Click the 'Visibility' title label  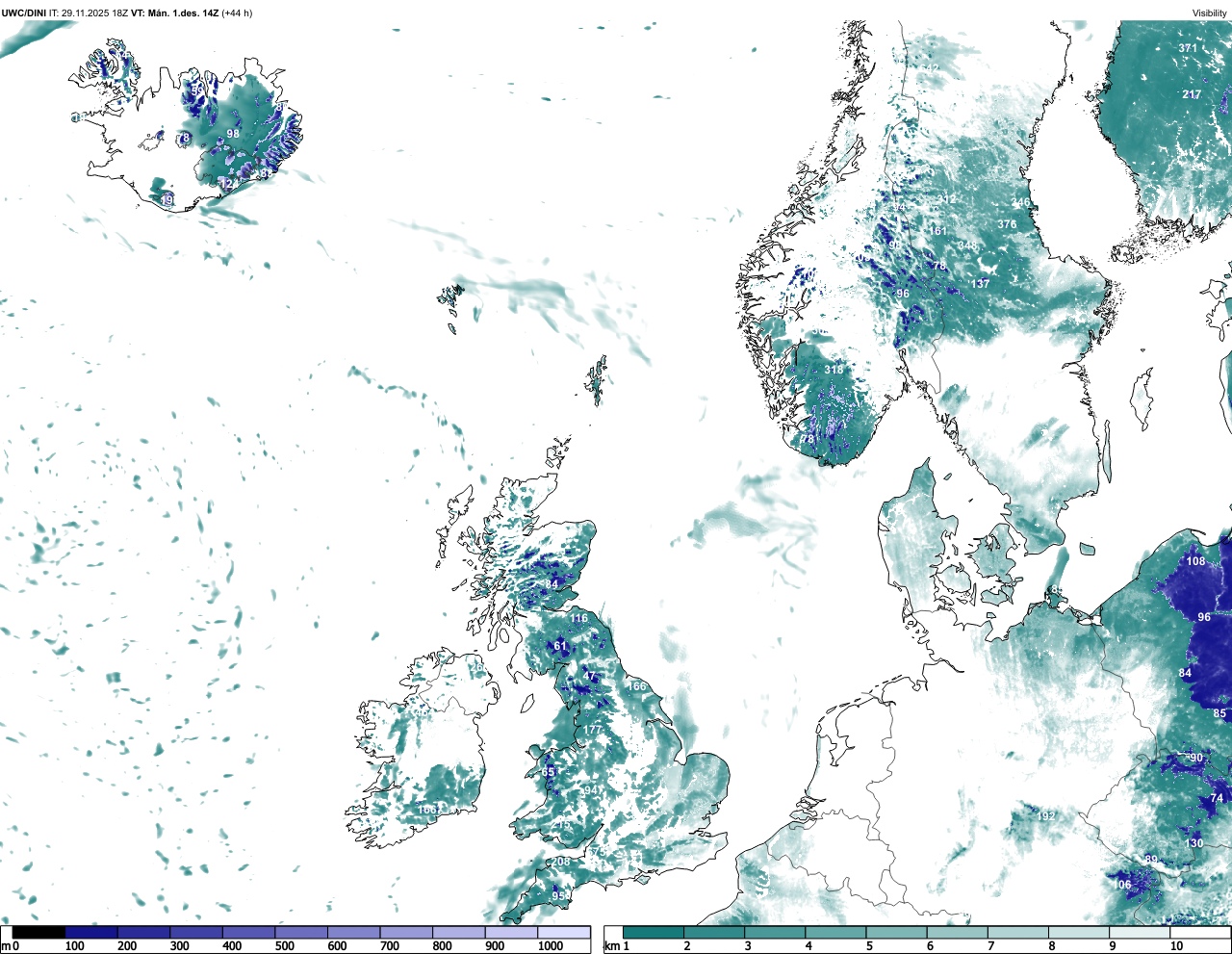[1210, 13]
